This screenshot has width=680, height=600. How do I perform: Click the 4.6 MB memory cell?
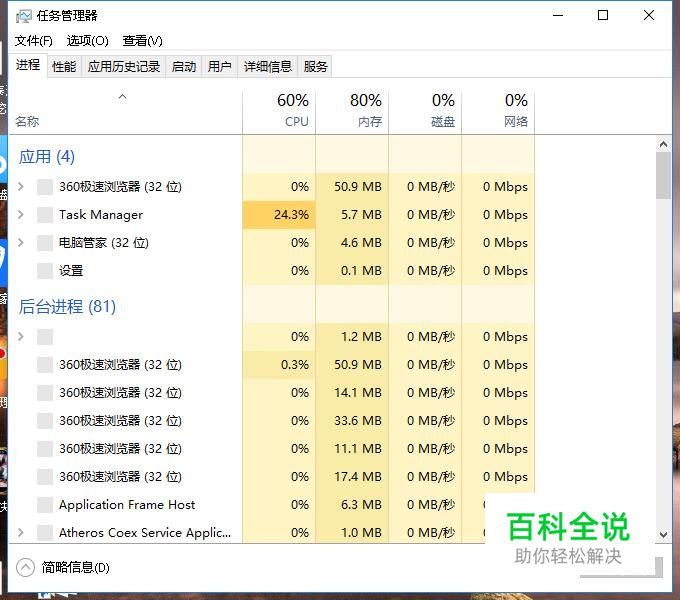click(x=352, y=243)
